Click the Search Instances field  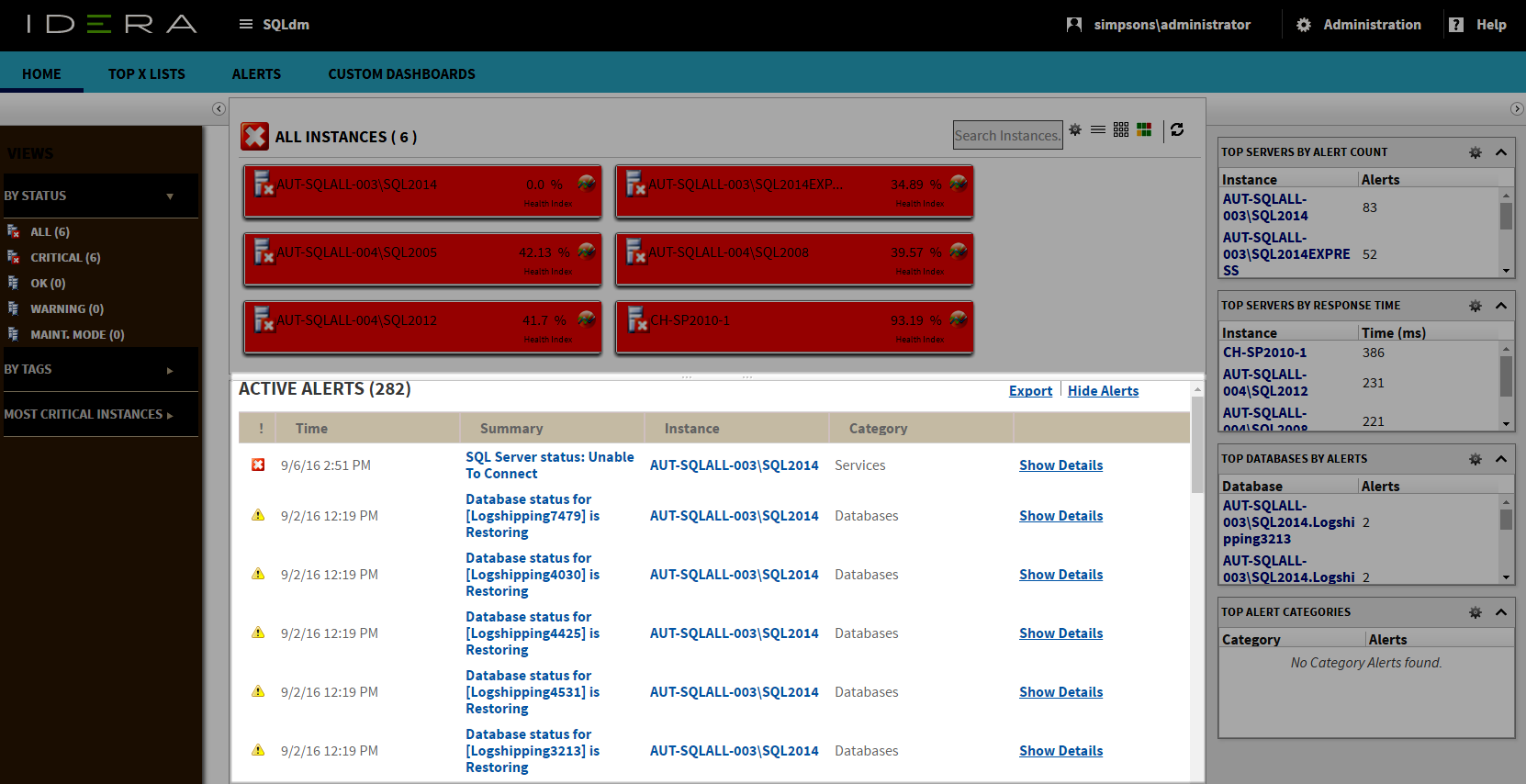(1007, 135)
